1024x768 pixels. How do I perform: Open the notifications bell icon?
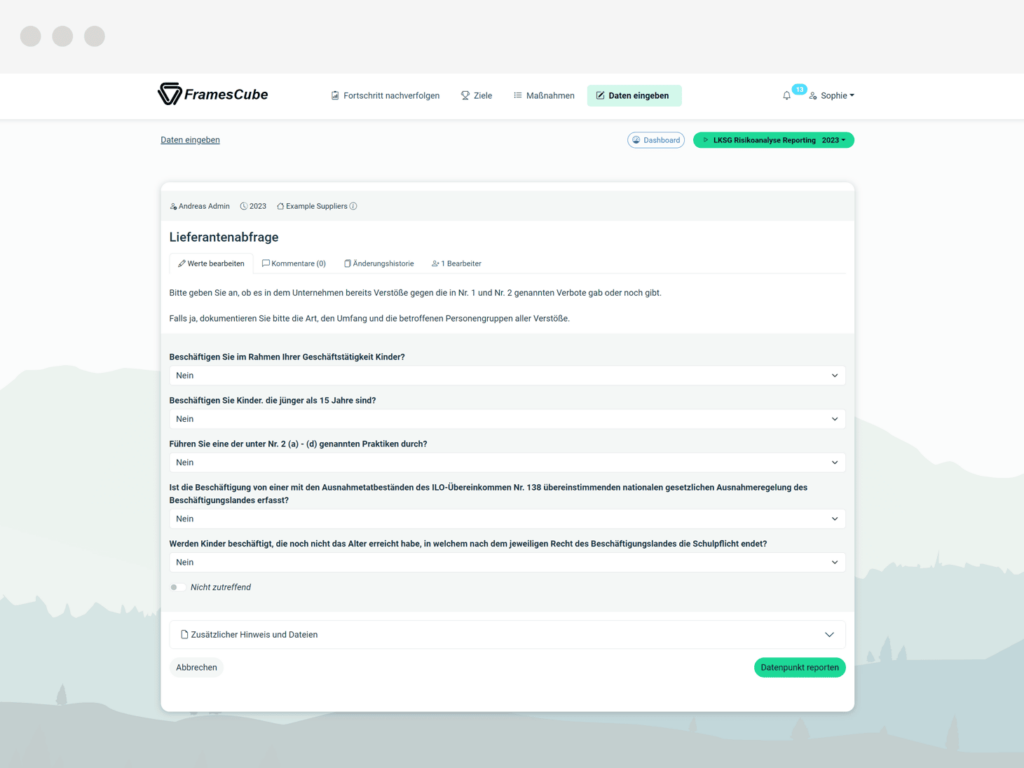786,95
